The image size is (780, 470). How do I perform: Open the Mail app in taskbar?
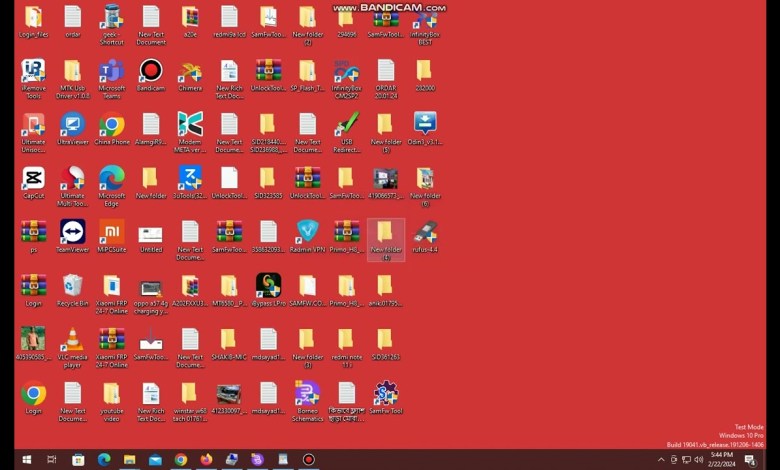[x=155, y=460]
